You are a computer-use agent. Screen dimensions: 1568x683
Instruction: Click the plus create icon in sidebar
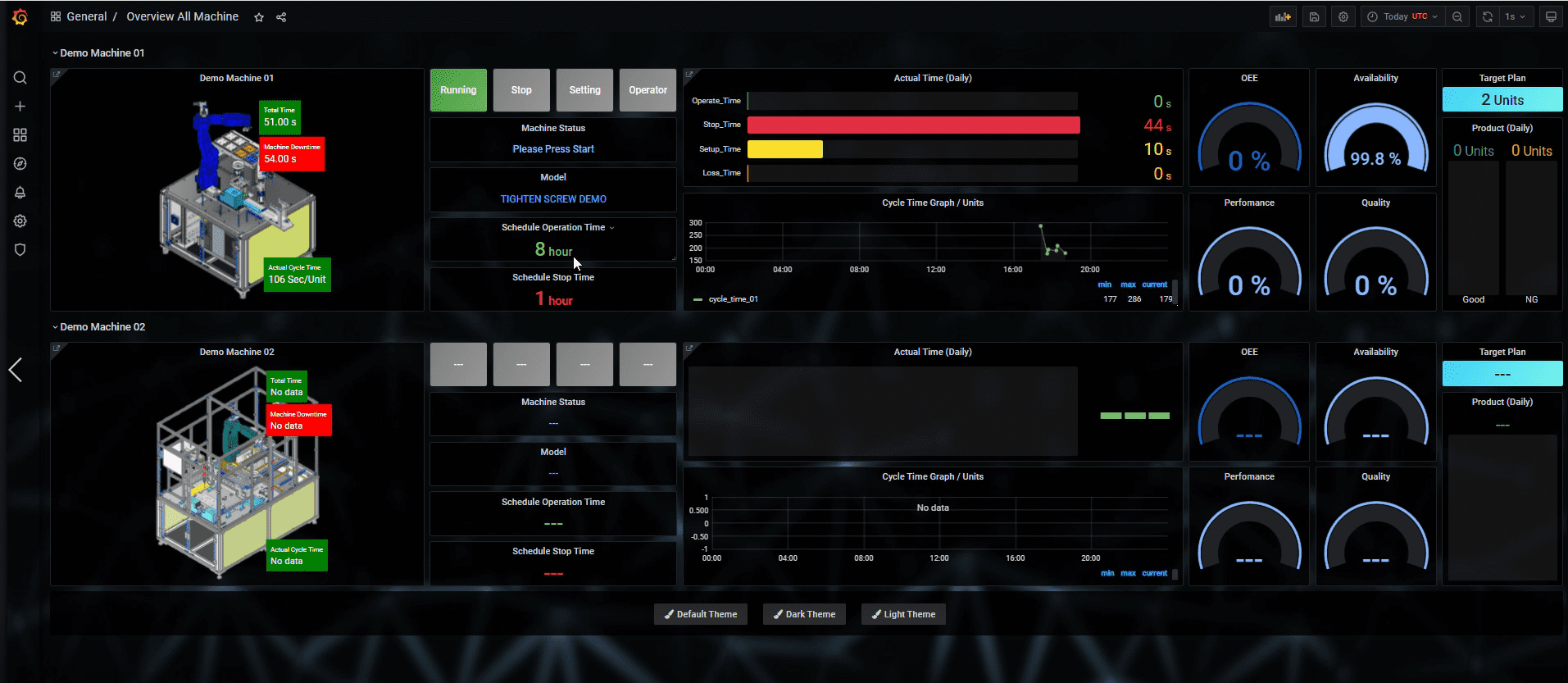20,107
